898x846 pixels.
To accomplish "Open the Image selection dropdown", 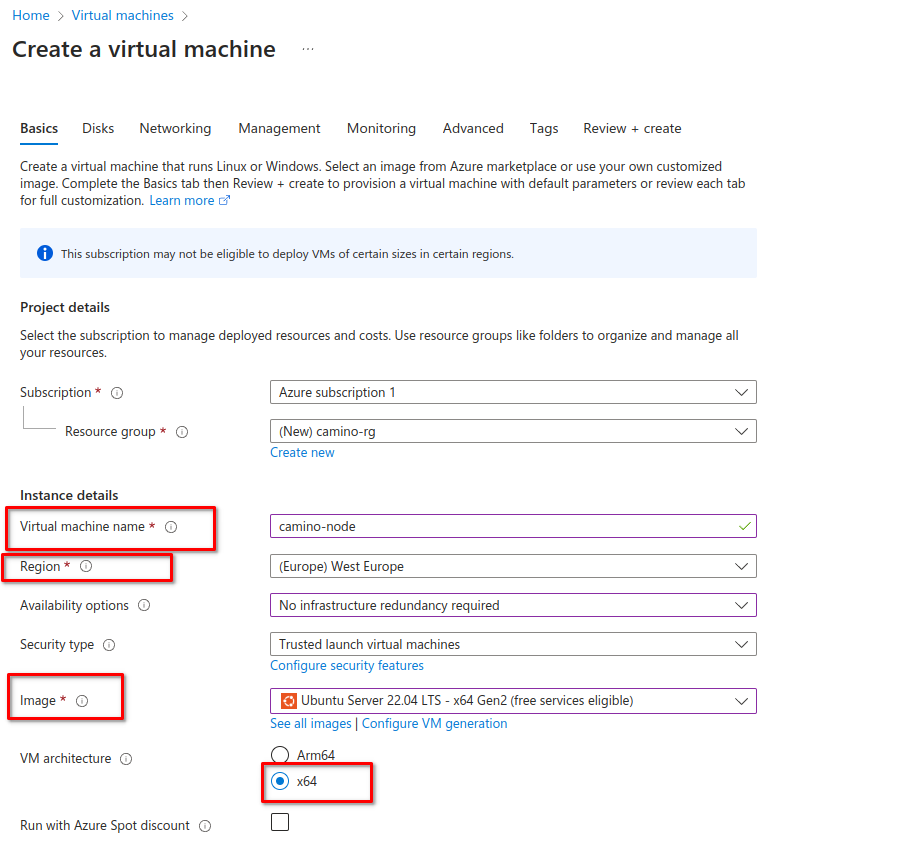I will coord(513,701).
